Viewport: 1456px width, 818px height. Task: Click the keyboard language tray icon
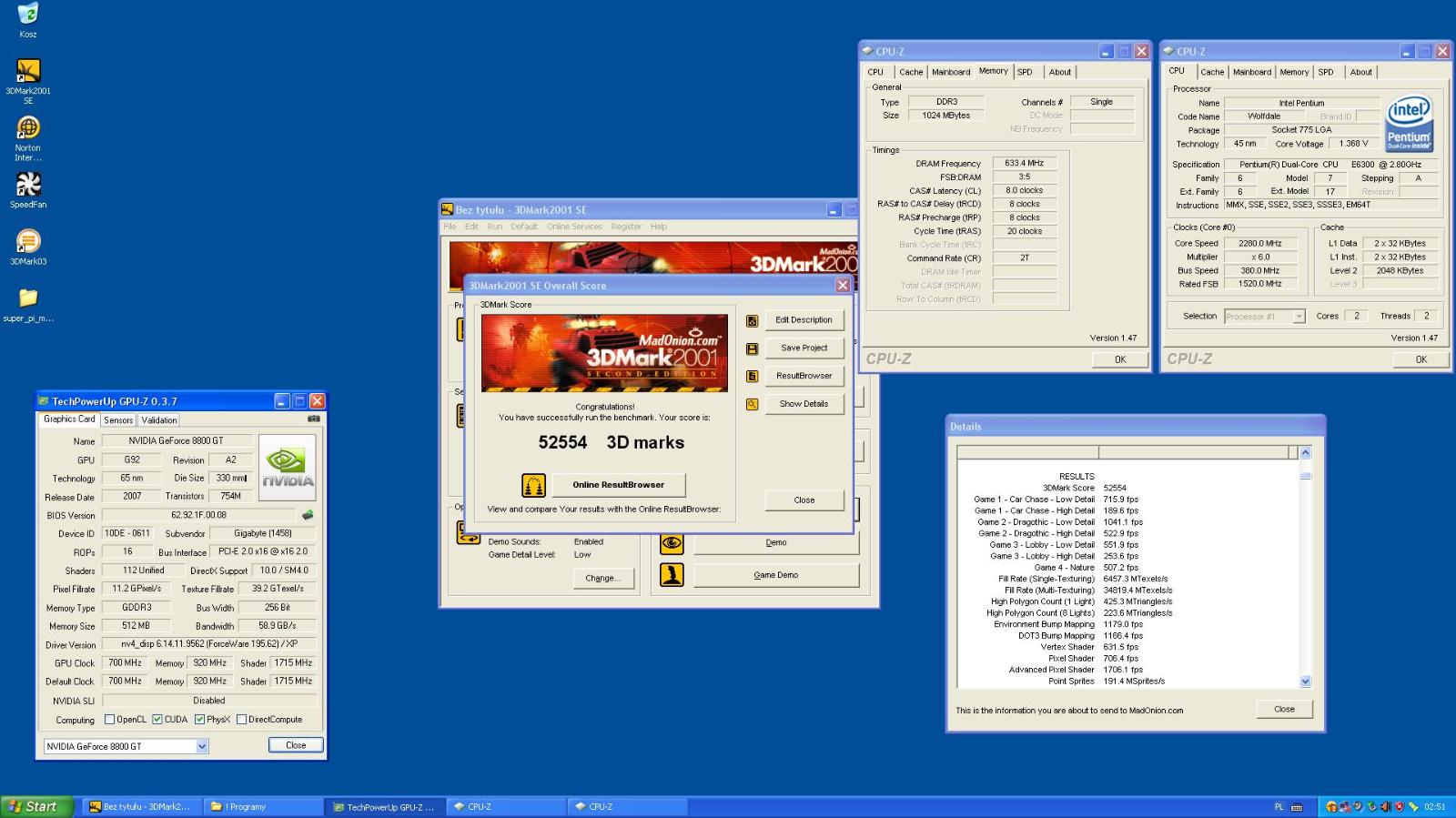1297,807
